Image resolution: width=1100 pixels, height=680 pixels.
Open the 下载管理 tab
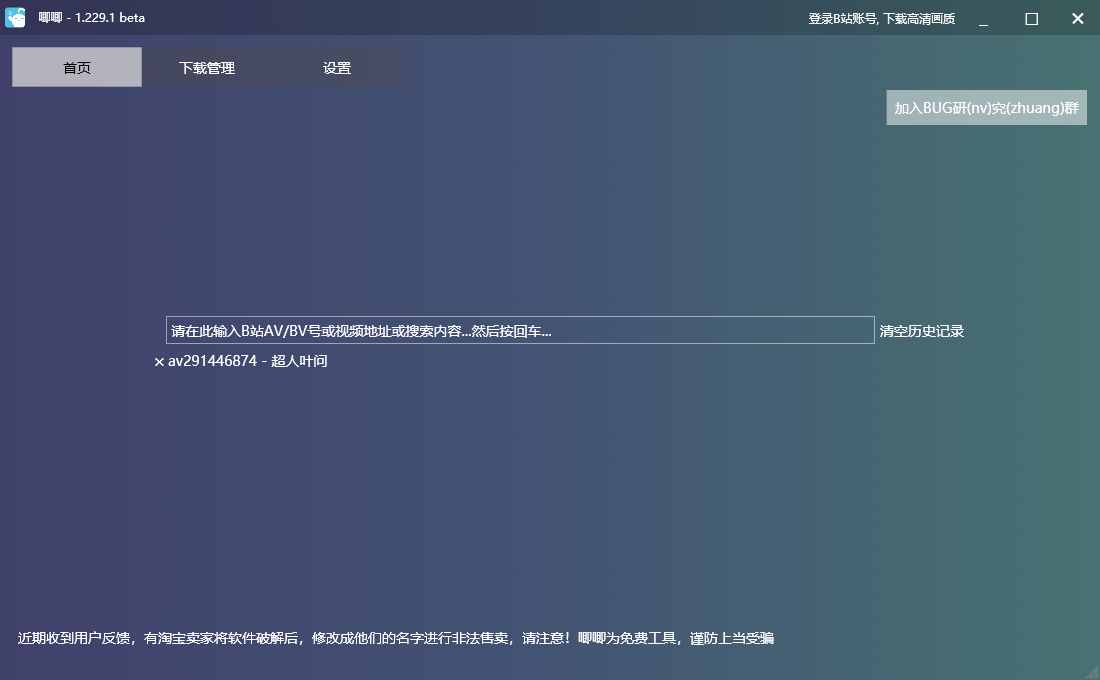(x=206, y=67)
